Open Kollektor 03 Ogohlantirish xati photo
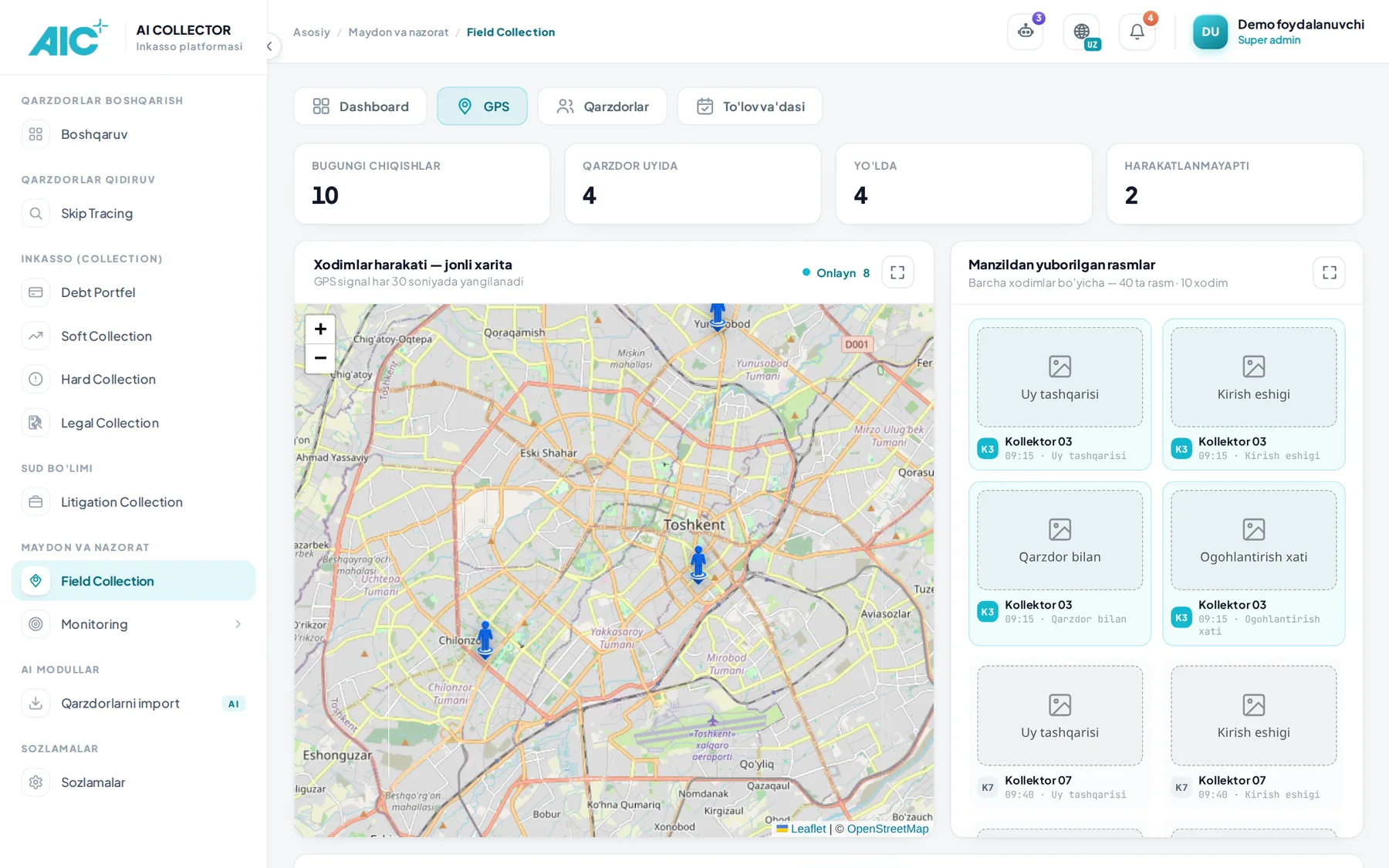 click(x=1253, y=563)
